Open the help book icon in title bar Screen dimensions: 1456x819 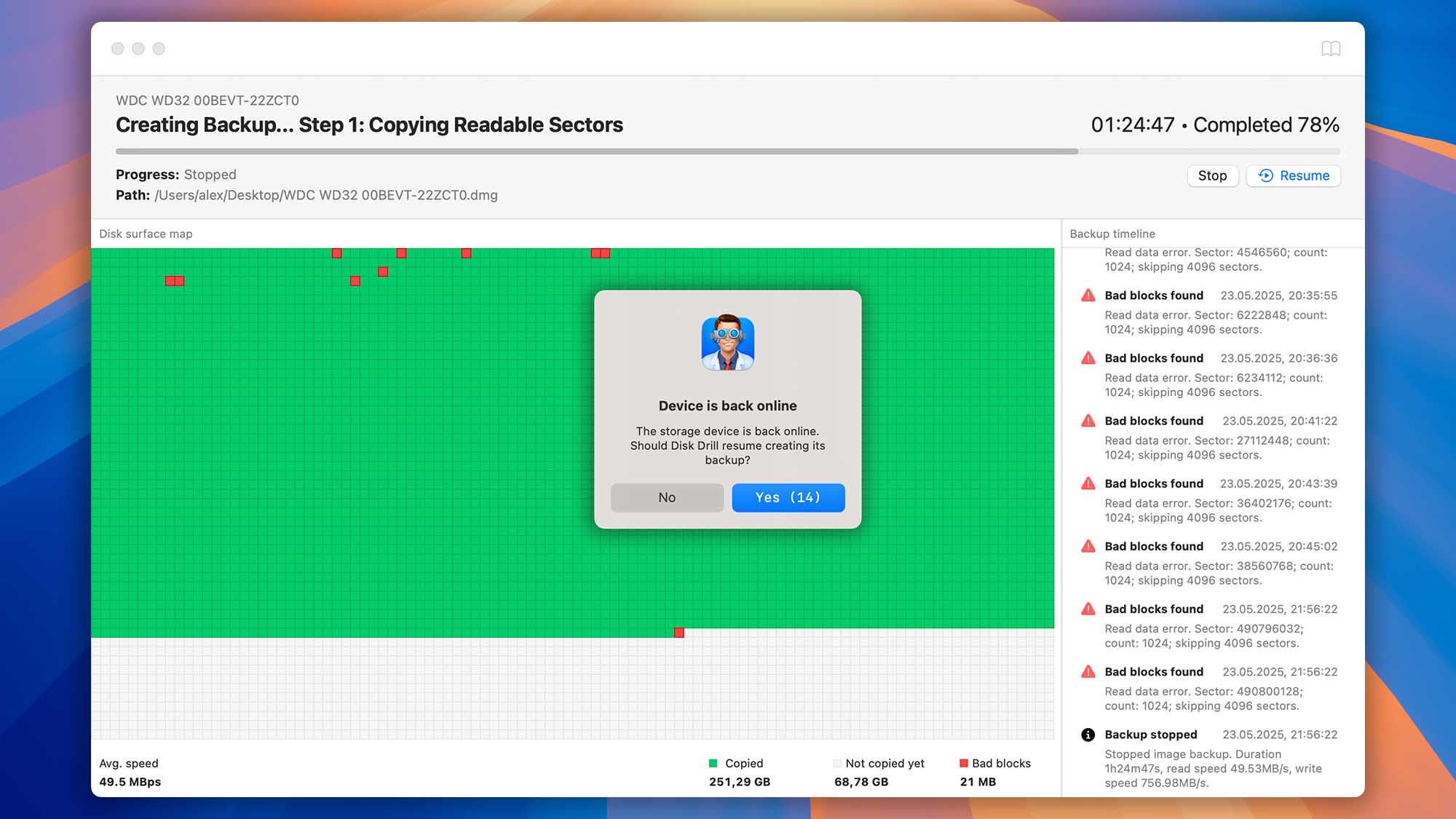tap(1331, 49)
